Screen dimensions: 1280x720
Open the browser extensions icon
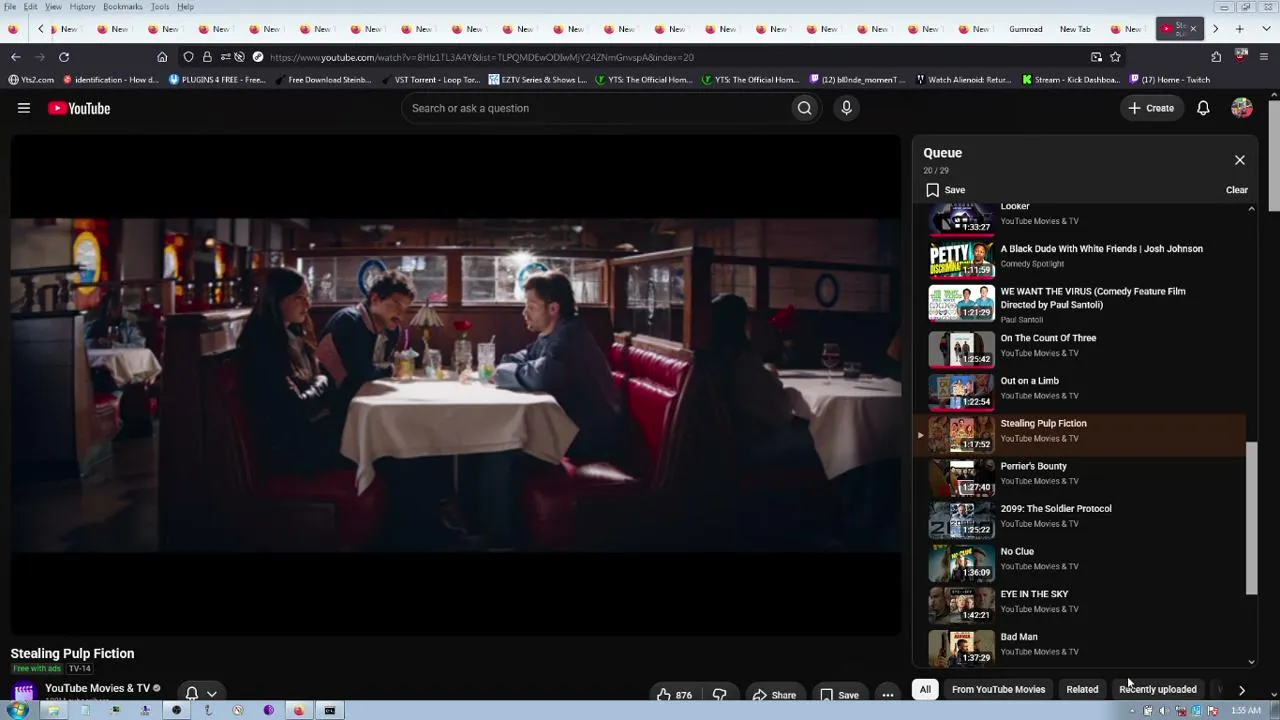[x=1216, y=57]
